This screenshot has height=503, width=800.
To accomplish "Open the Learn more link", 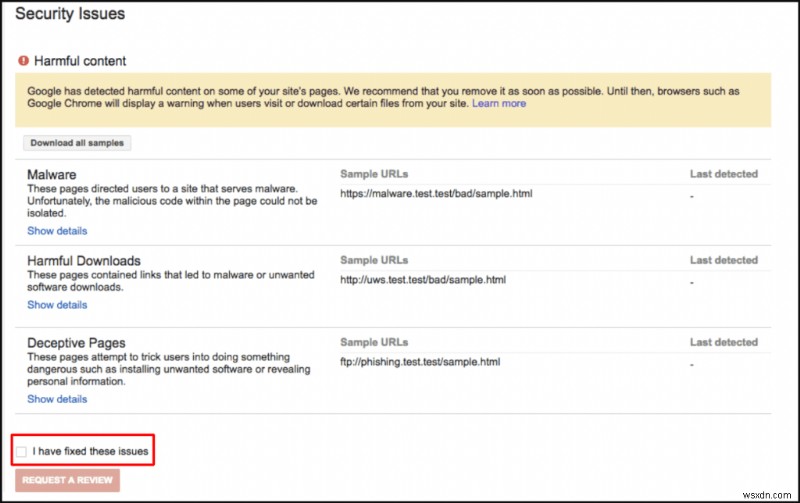I will coord(499,103).
